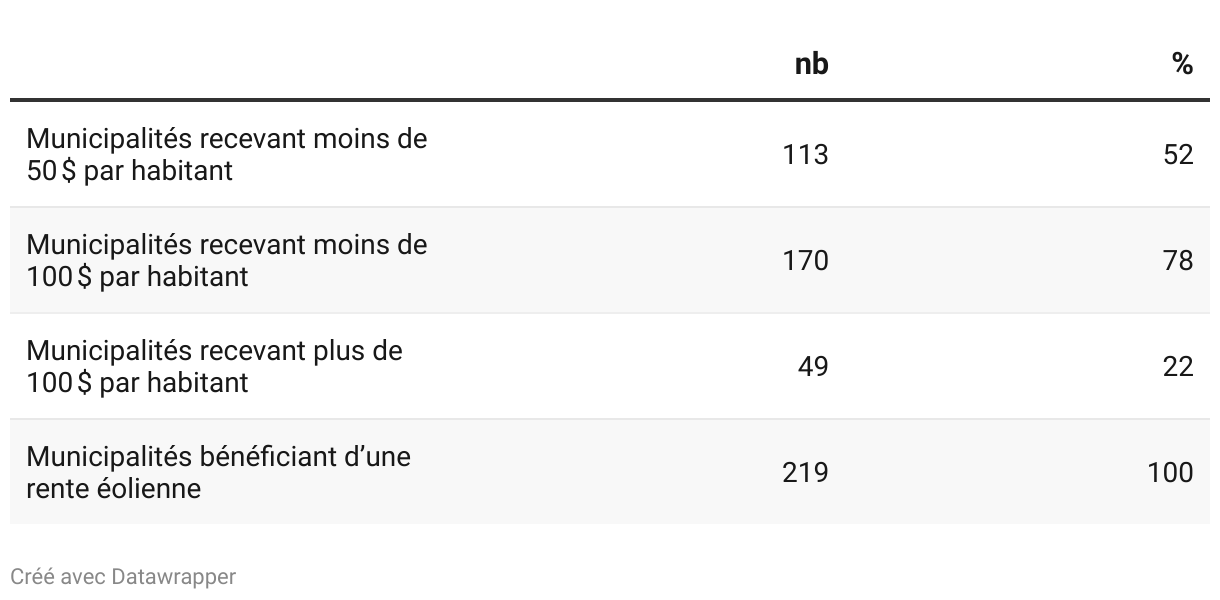Click the text 'rente éolienne'
This screenshot has height=600, width=1220.
(x=113, y=489)
